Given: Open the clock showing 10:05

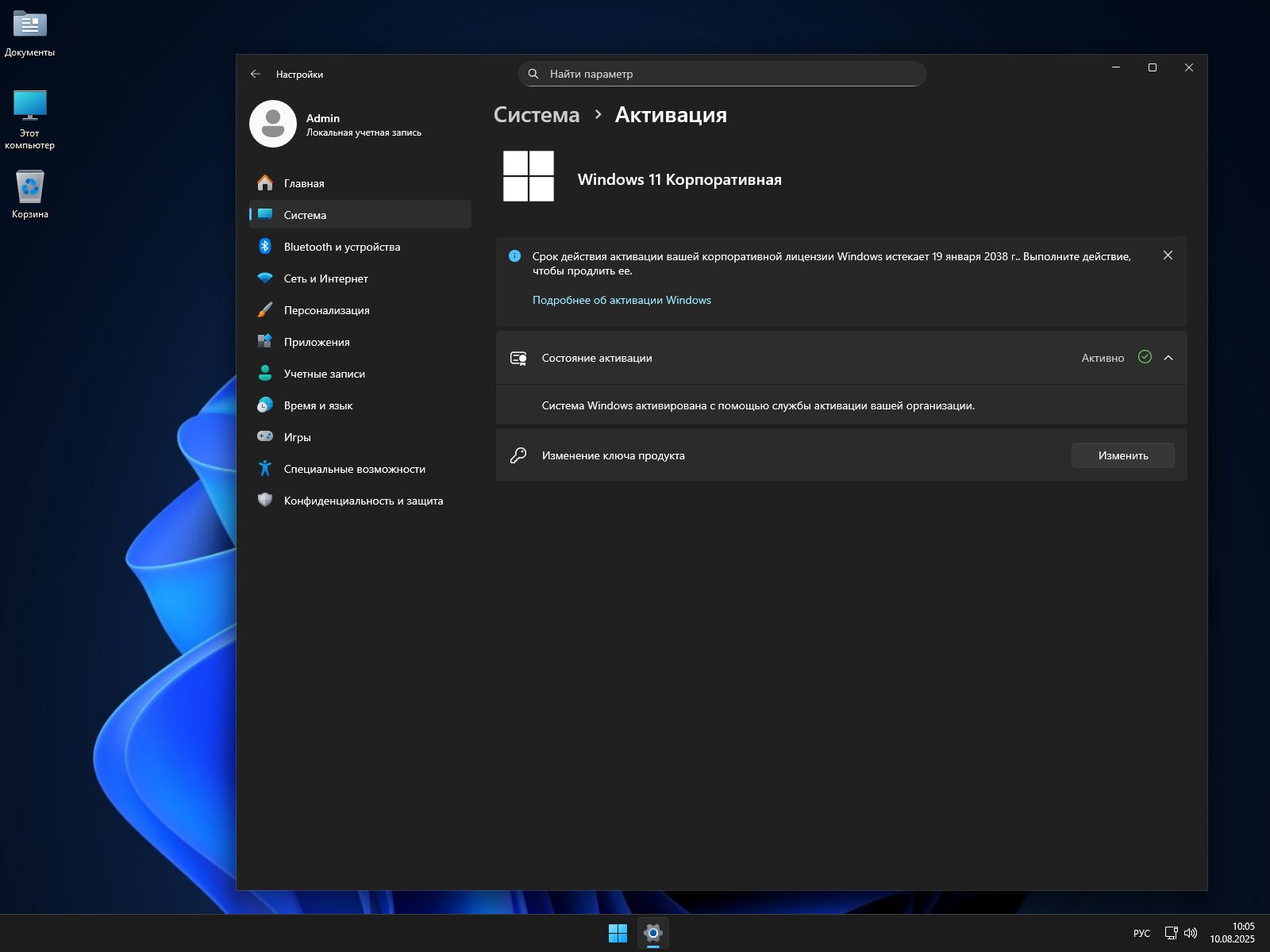Looking at the screenshot, I should click(1232, 933).
